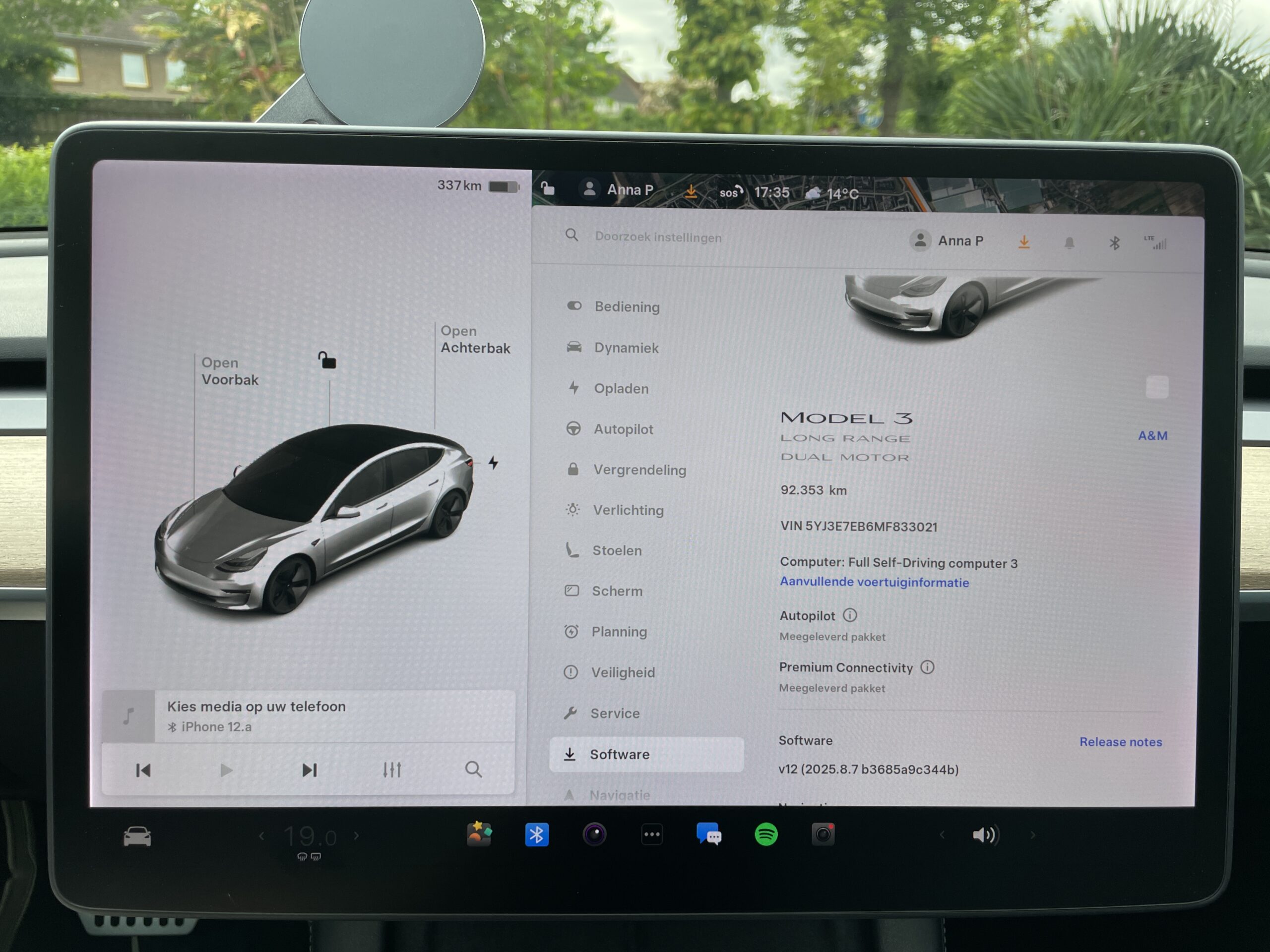The height and width of the screenshot is (952, 1270).
Task: Open the Bluetooth app in bottom dock
Action: point(537,834)
